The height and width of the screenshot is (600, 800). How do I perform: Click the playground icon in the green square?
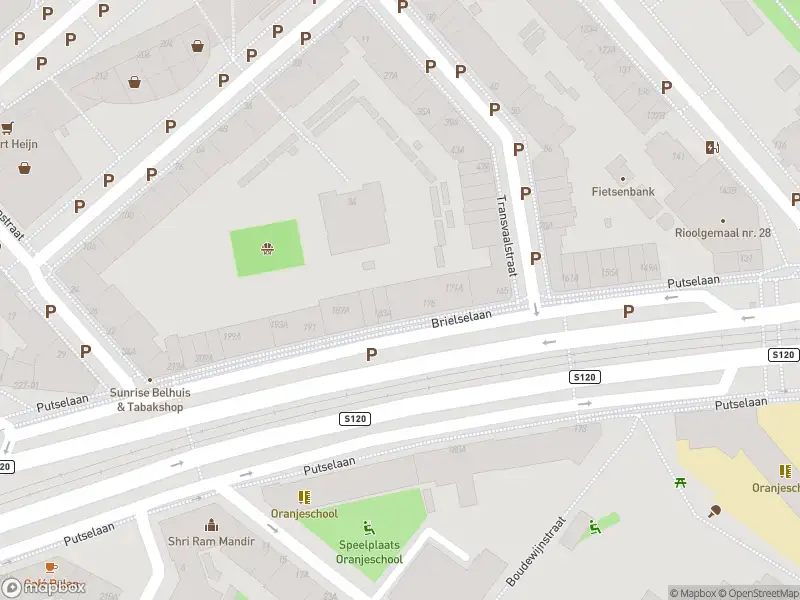[x=267, y=249]
